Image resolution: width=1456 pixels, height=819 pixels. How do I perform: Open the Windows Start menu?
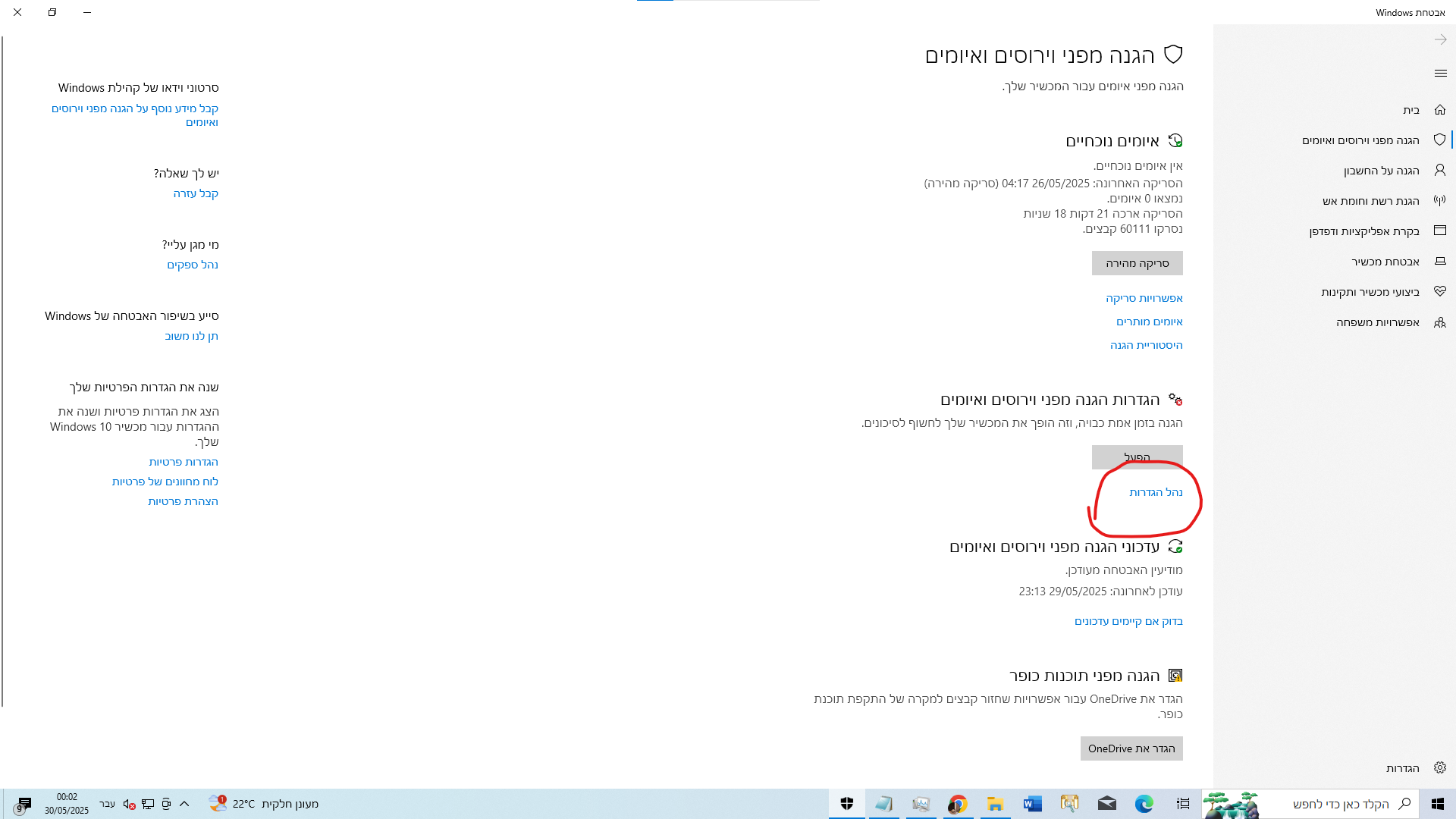coord(1437,804)
